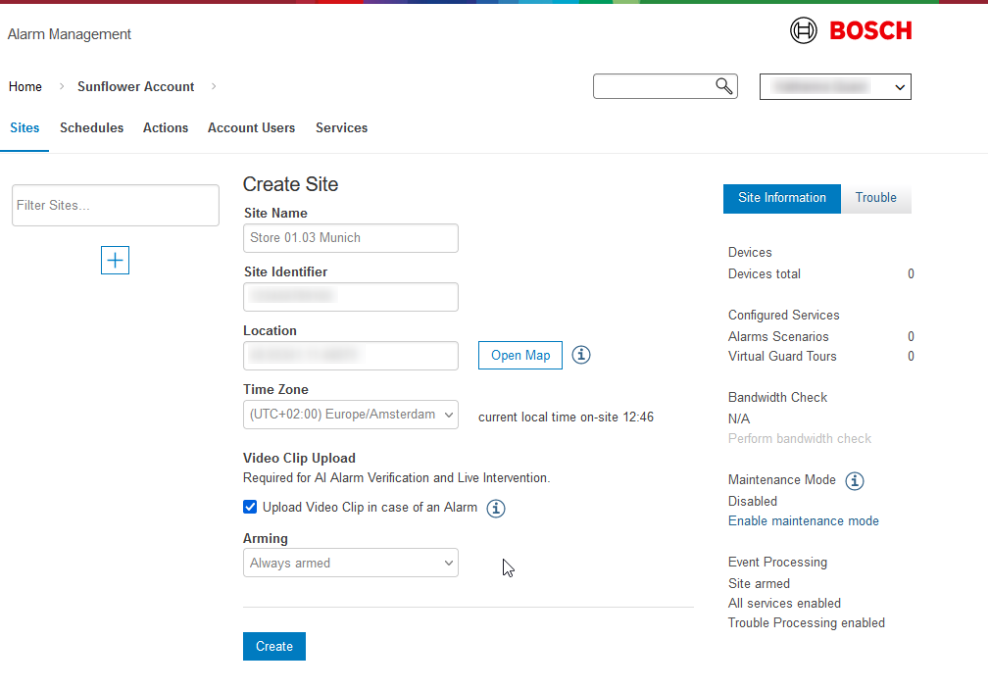
Task: Go to the Services tab
Action: point(341,128)
